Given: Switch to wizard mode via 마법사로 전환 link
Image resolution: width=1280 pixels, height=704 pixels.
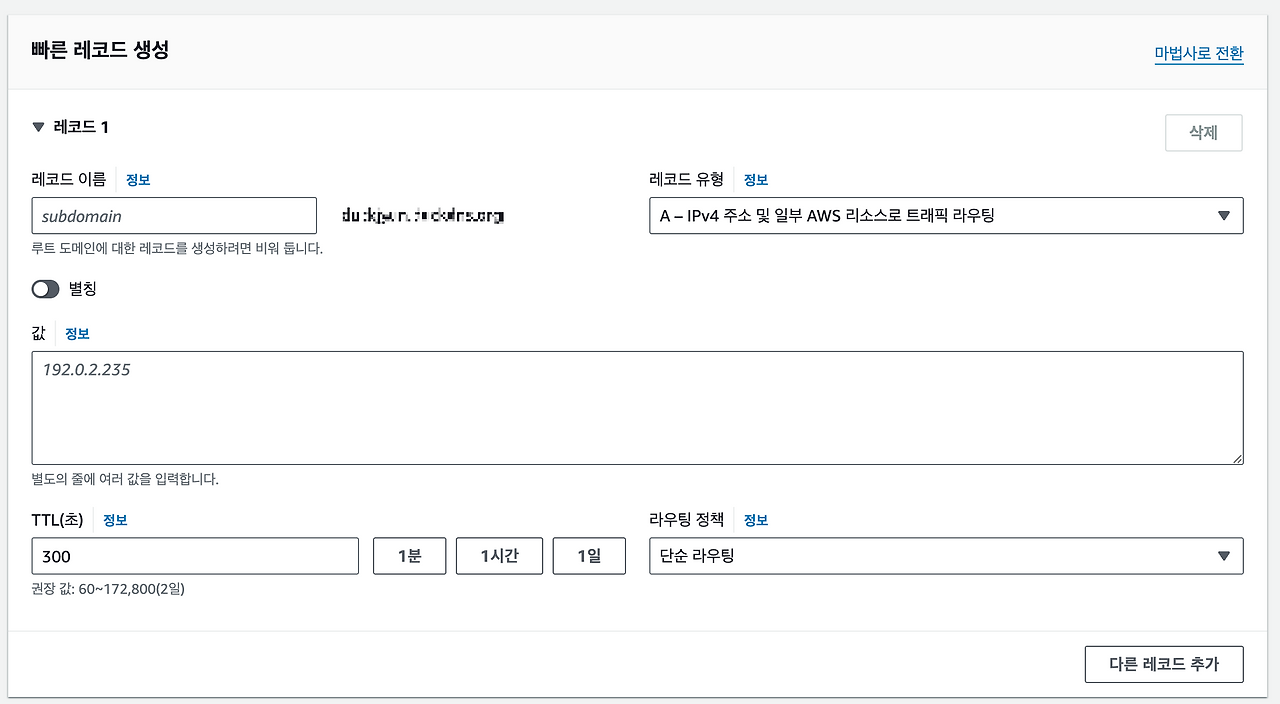Looking at the screenshot, I should coord(1198,54).
